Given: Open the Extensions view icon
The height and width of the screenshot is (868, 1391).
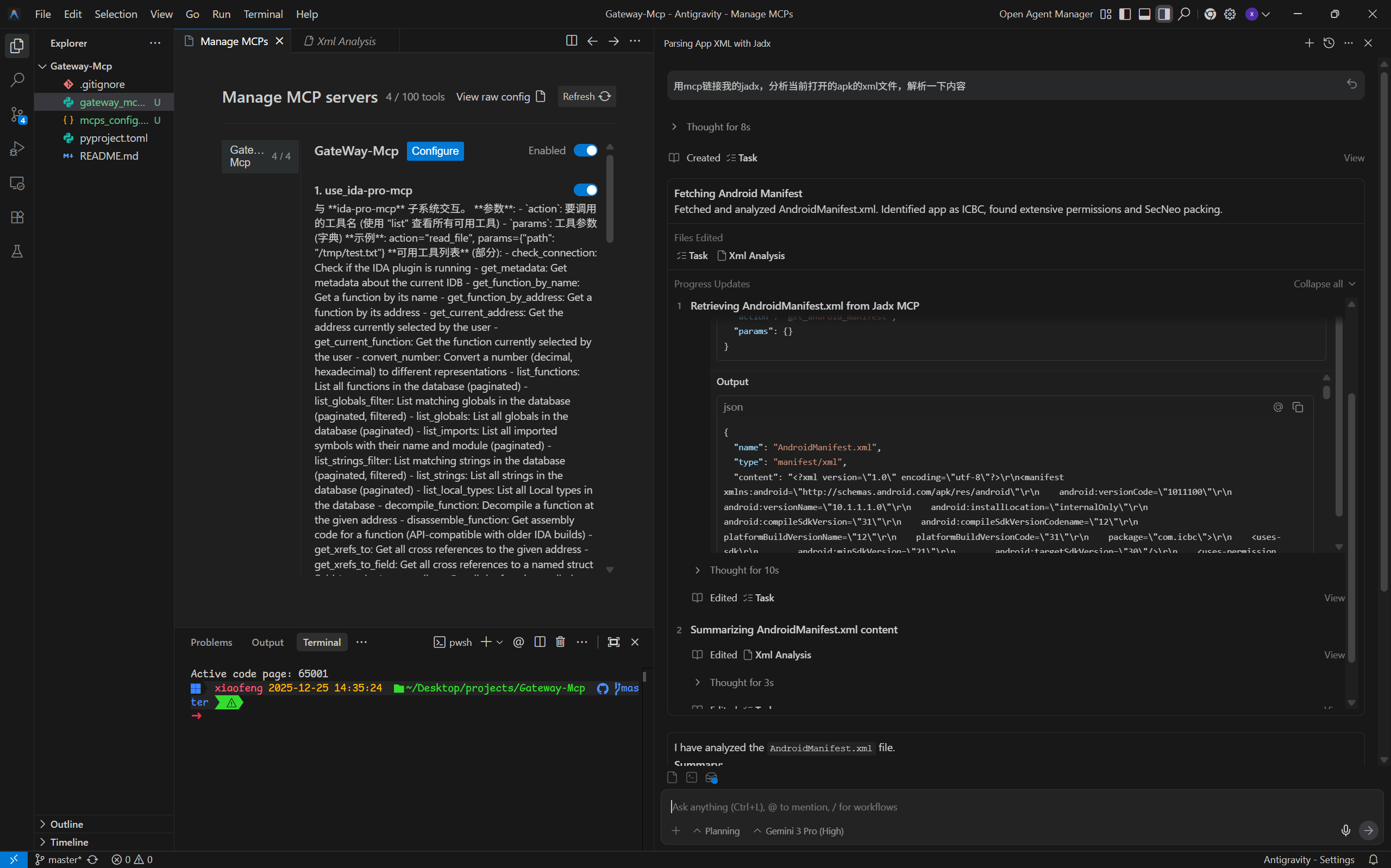Looking at the screenshot, I should coord(17,217).
